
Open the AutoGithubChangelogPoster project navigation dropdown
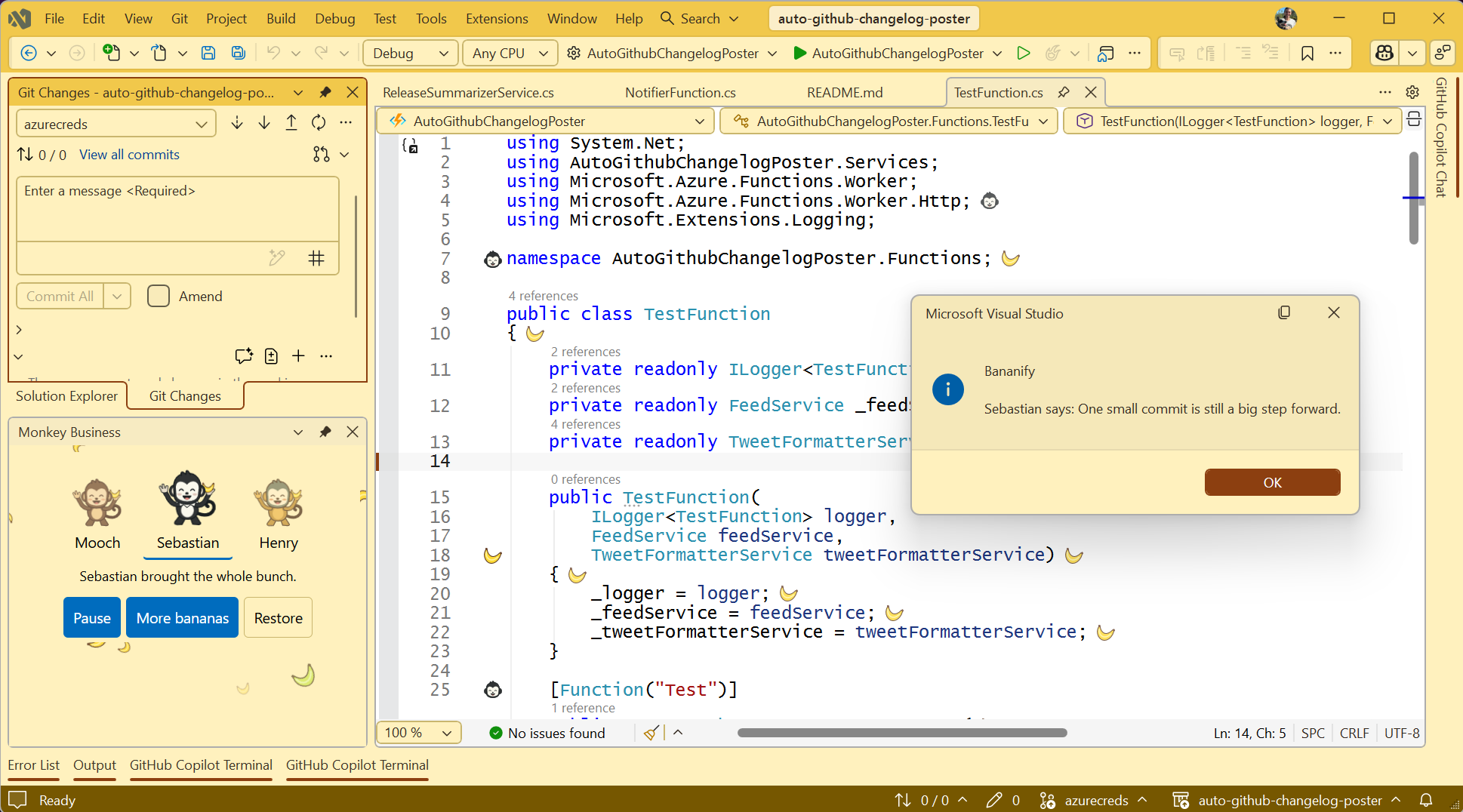coord(547,121)
